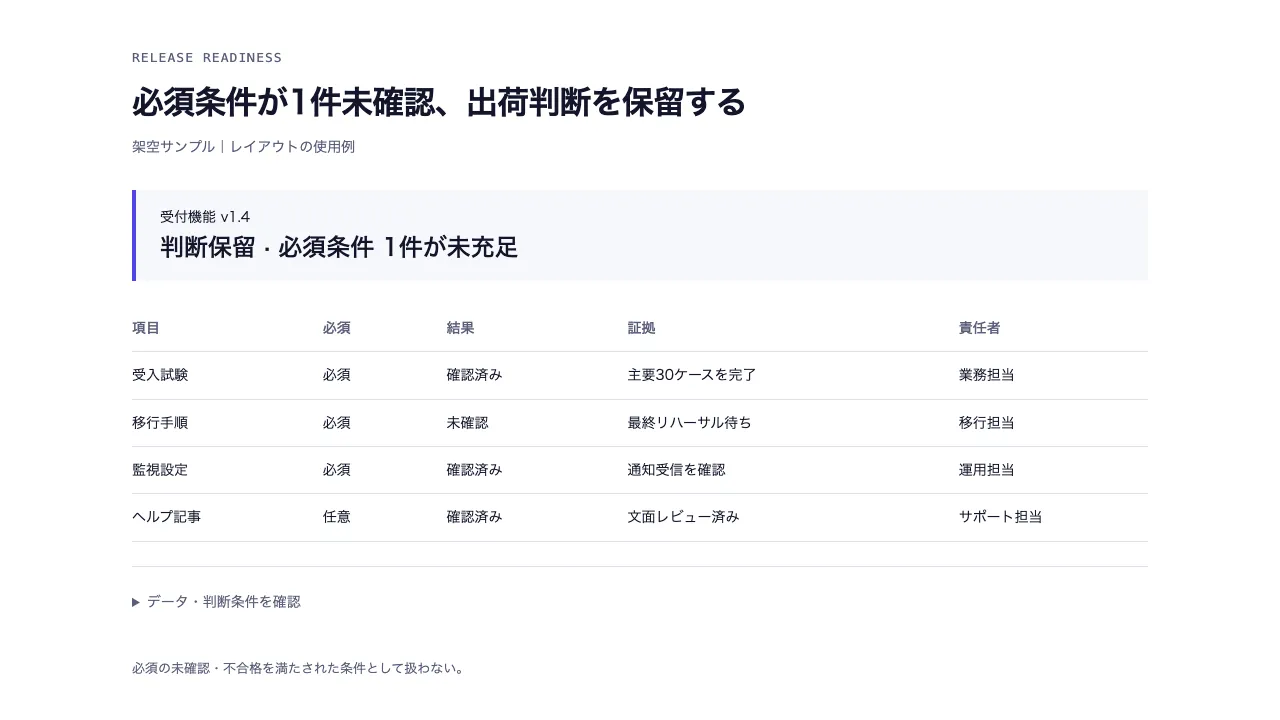Viewport: 1280px width, 720px height.
Task: Click 確認済み in the ヘルプ記事 row
Action: (x=474, y=517)
